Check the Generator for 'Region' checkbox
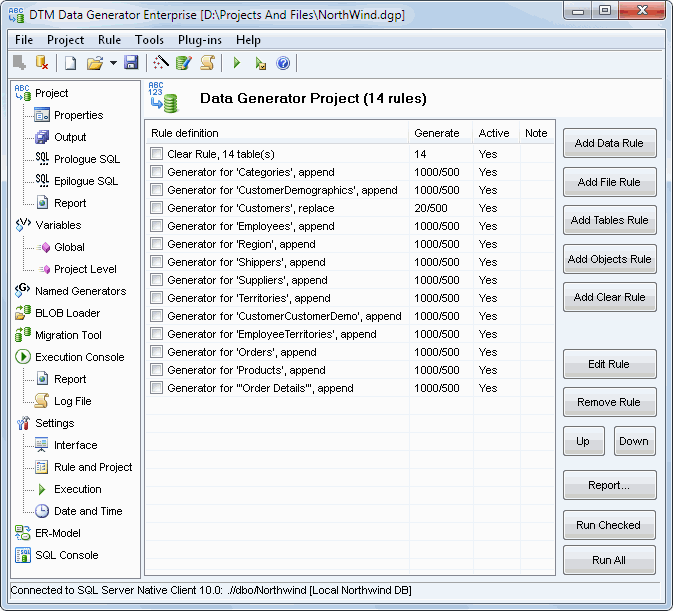Screen dimensions: 673x611 (156, 244)
